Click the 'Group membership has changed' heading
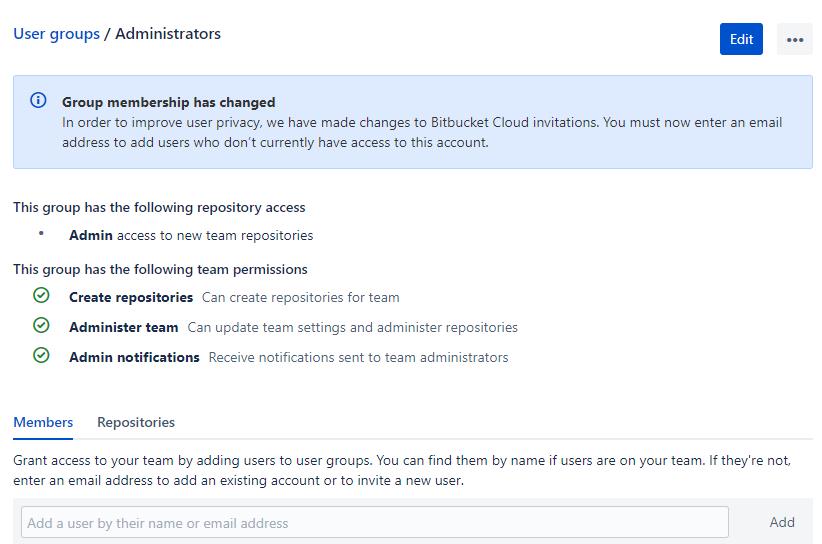Viewport: 822px width, 544px height. coord(168,102)
